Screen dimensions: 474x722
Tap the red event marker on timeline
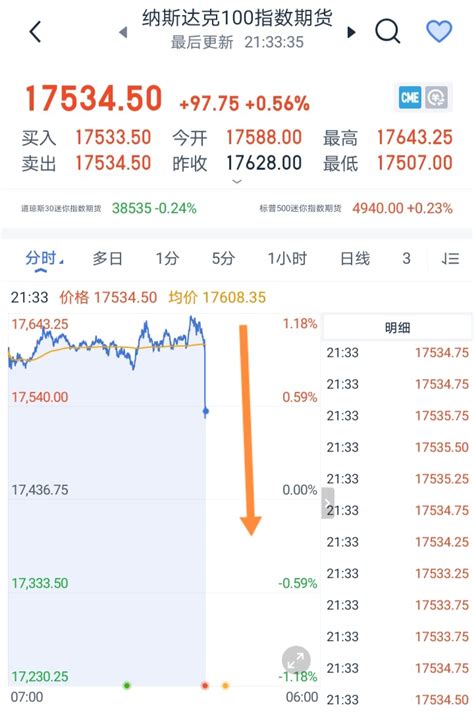pyautogui.click(x=205, y=686)
